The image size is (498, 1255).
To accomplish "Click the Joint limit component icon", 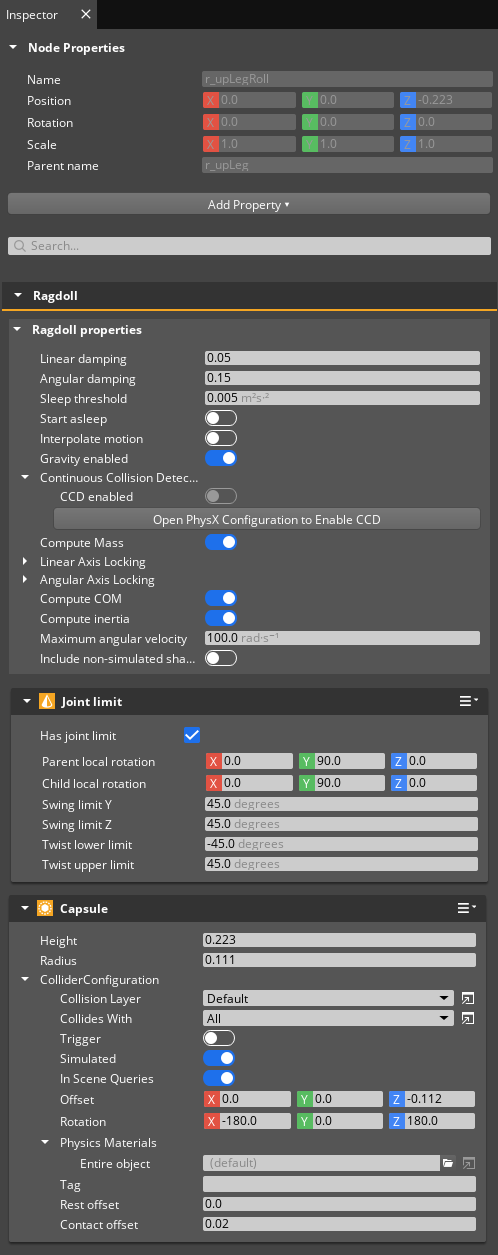I will pos(45,702).
